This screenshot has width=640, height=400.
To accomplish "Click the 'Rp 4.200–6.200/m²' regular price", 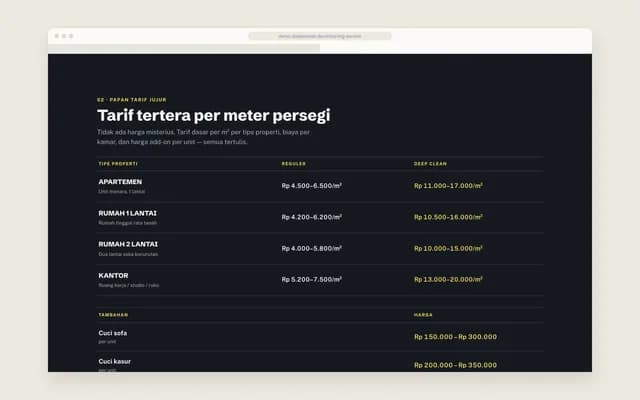I will 312,217.
